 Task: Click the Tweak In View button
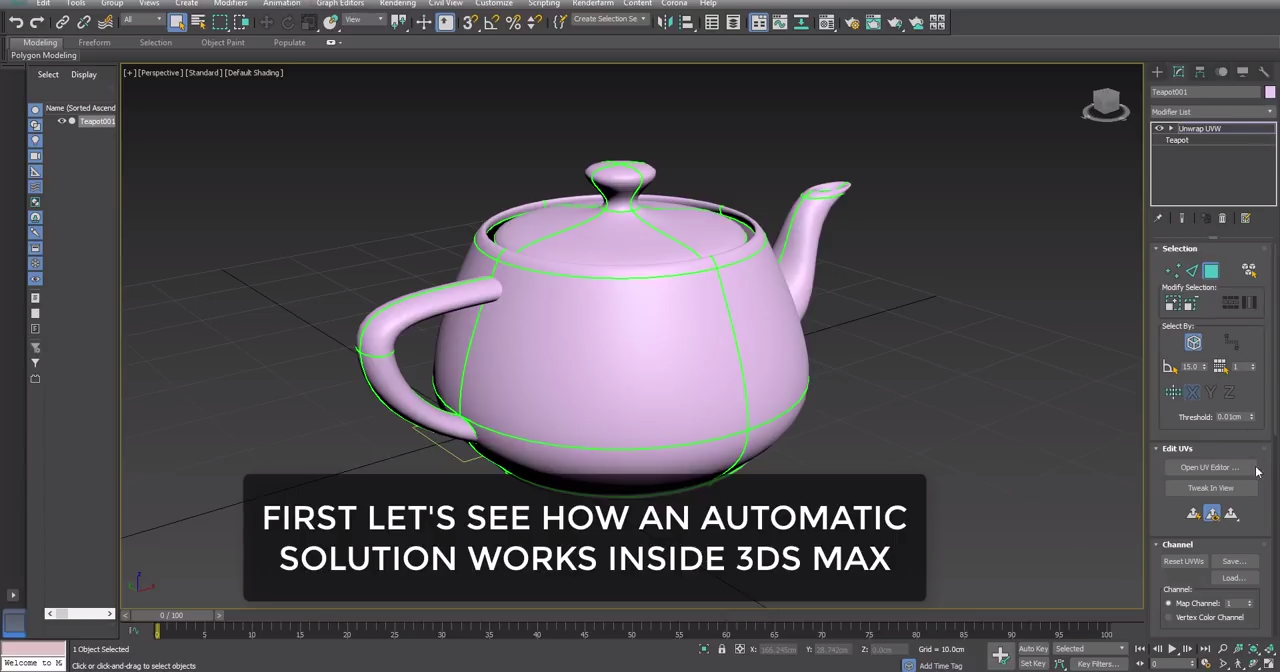(1210, 488)
